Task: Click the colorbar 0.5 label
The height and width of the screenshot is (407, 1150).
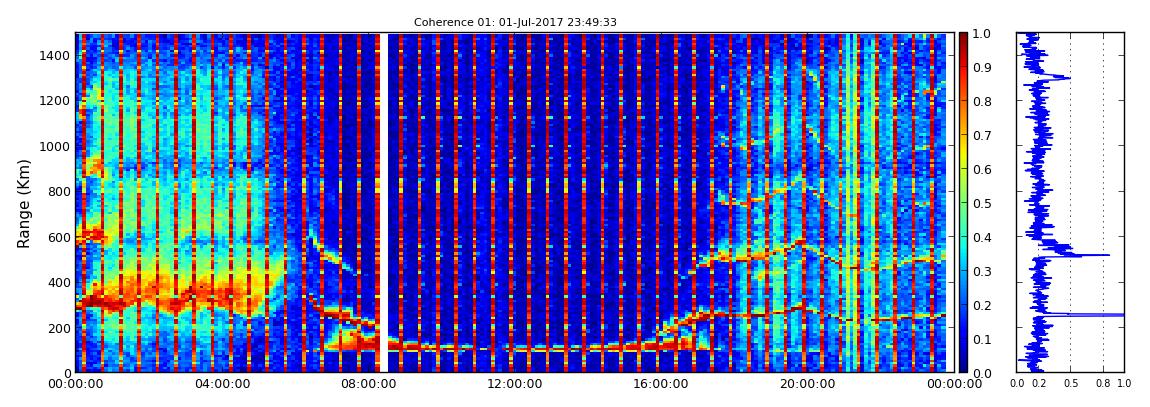Action: (982, 203)
